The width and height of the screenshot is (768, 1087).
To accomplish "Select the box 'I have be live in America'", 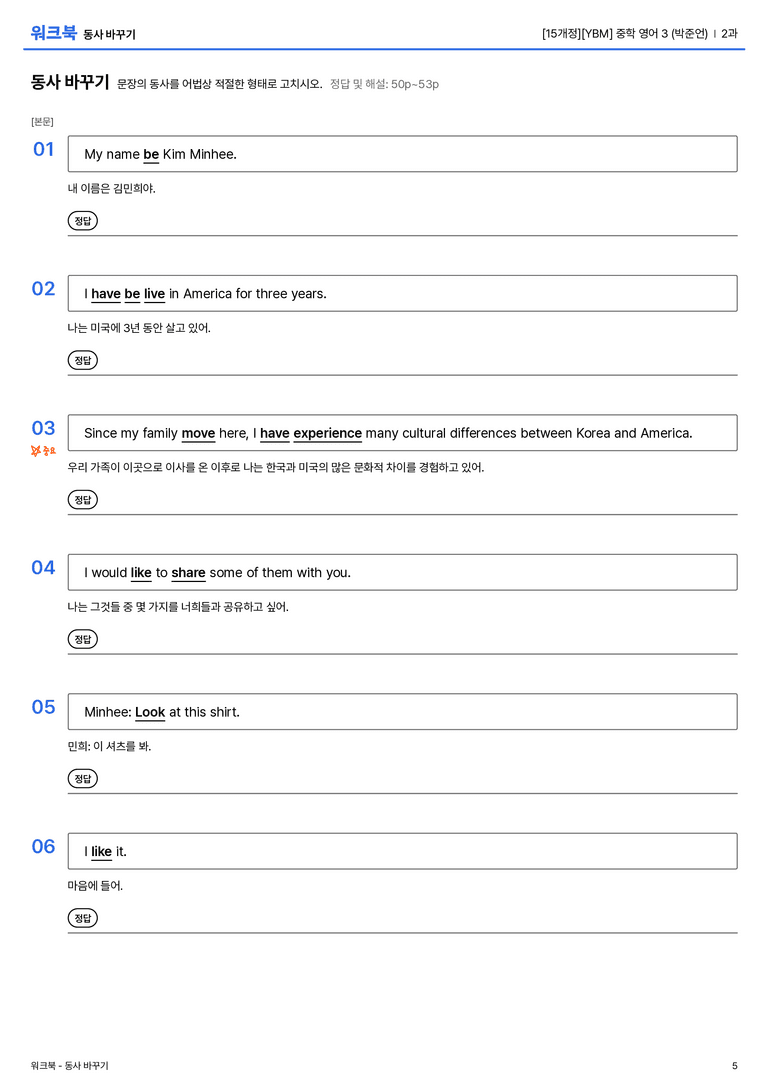I will (402, 293).
